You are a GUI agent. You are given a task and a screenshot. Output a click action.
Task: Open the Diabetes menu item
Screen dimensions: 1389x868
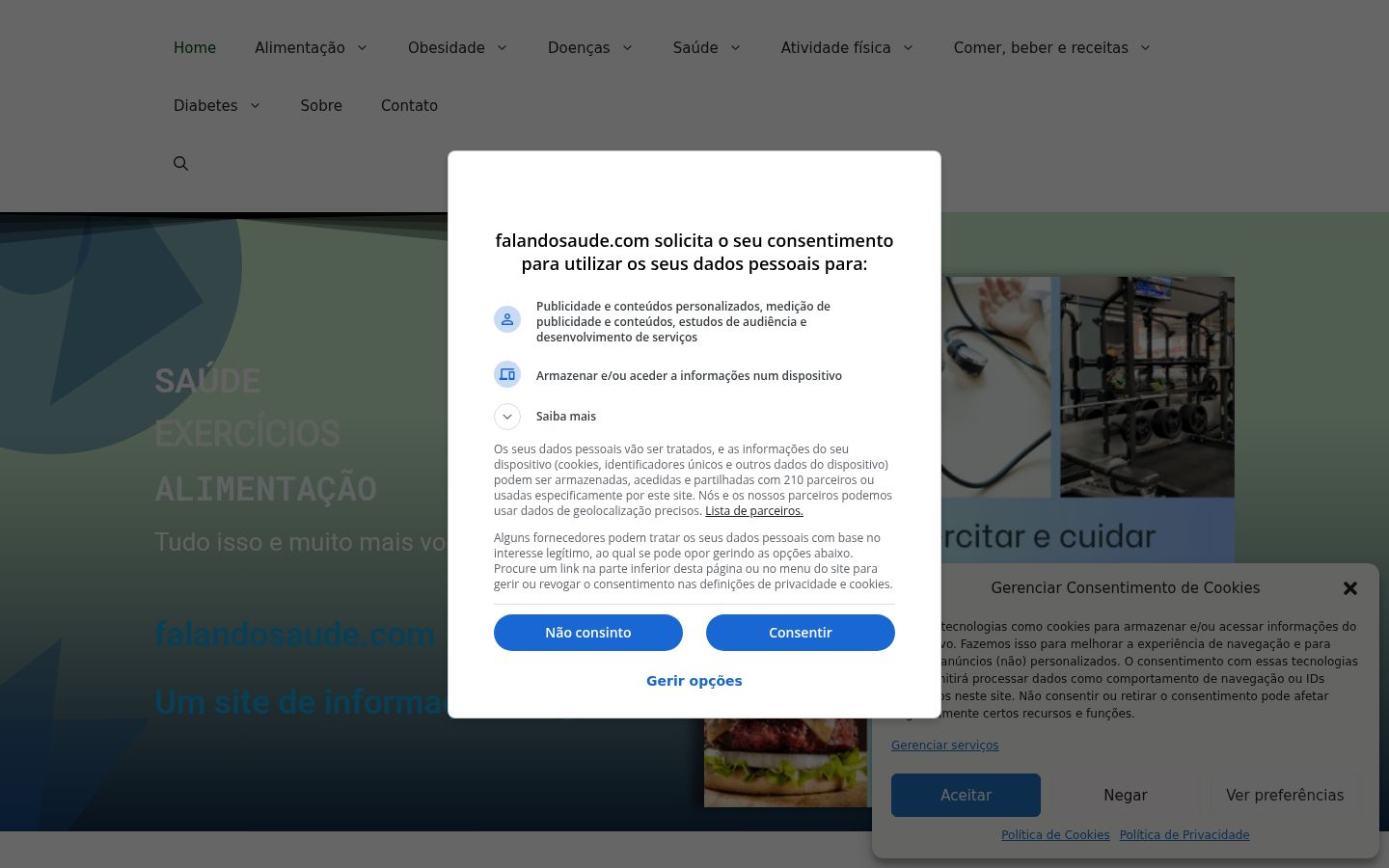[x=205, y=106]
